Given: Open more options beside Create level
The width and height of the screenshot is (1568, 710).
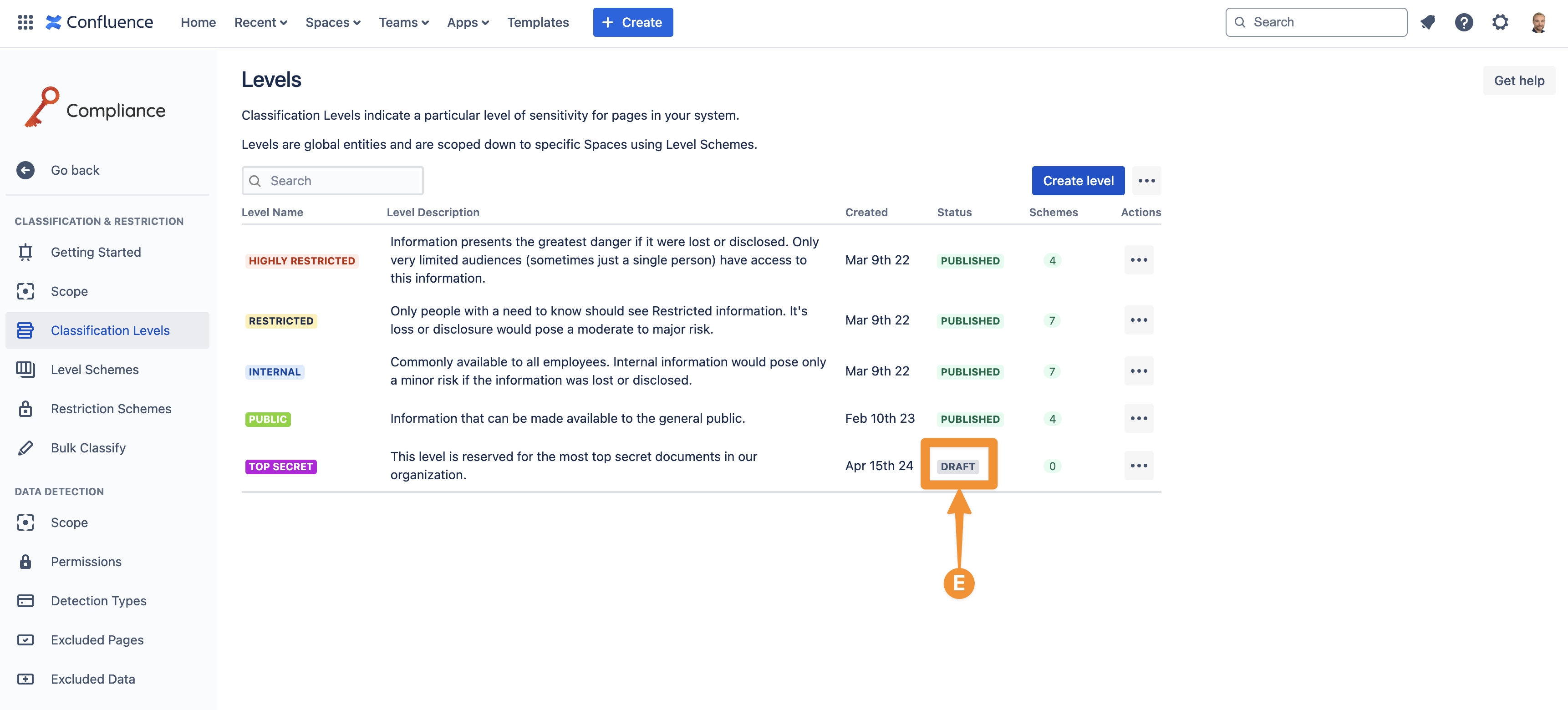Looking at the screenshot, I should pos(1146,181).
